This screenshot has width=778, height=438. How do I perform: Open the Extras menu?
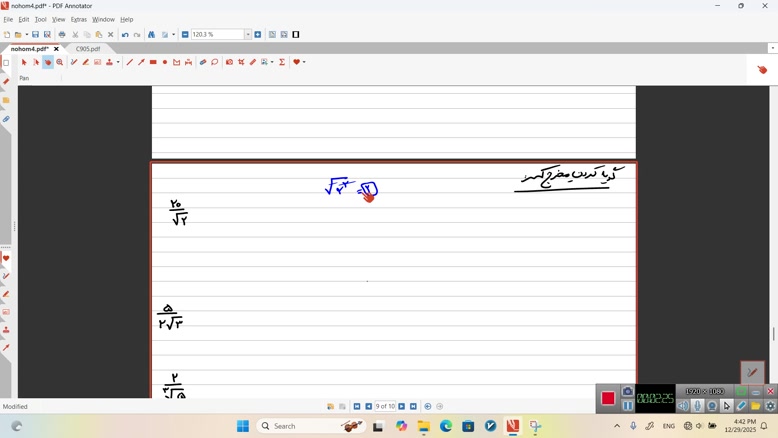coord(78,19)
